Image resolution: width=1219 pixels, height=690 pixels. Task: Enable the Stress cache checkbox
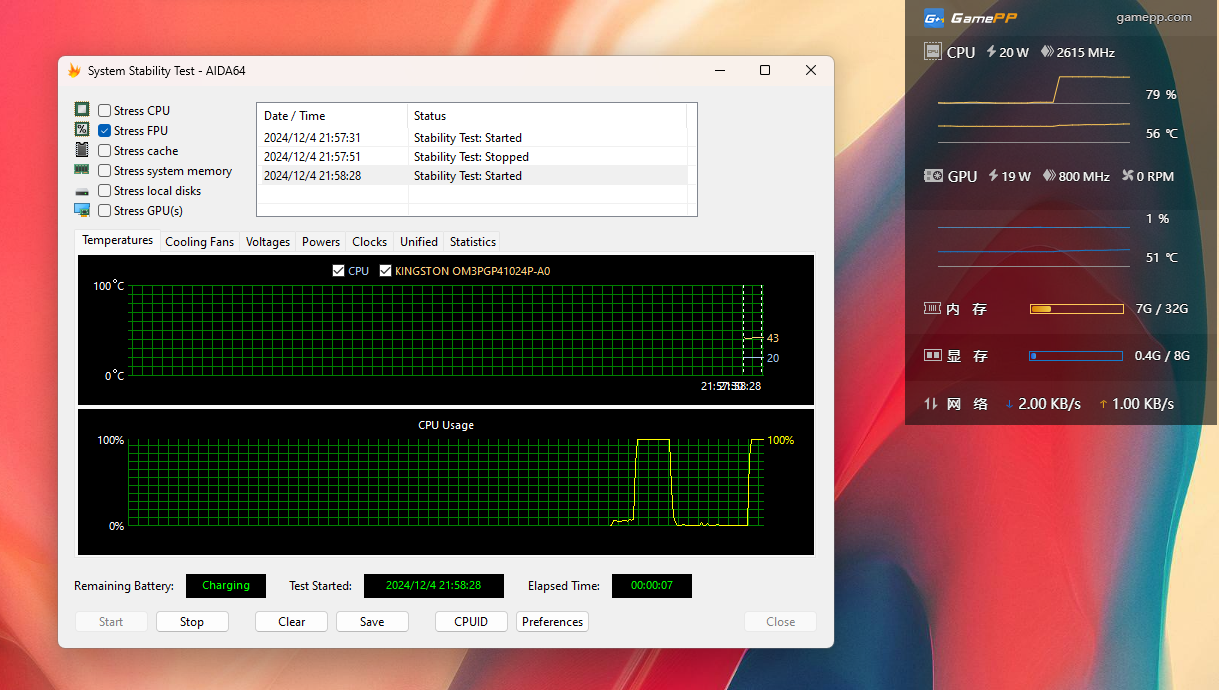pyautogui.click(x=105, y=151)
